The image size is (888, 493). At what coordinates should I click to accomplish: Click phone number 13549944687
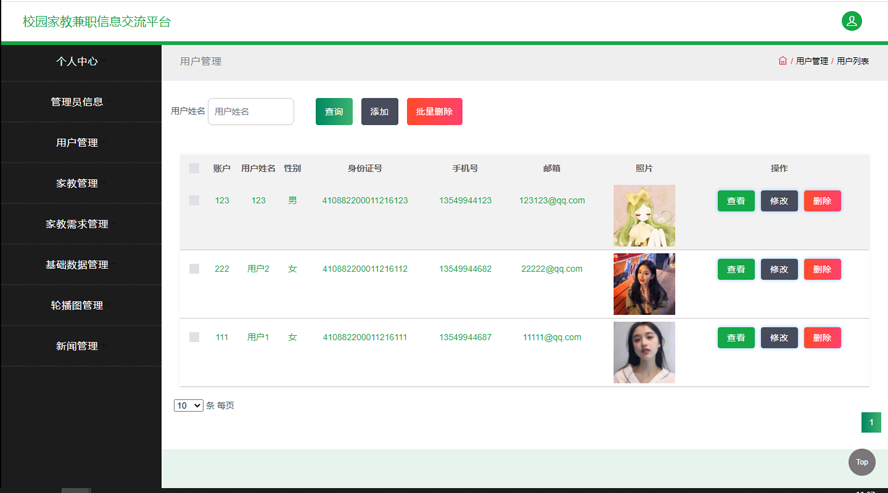click(465, 337)
